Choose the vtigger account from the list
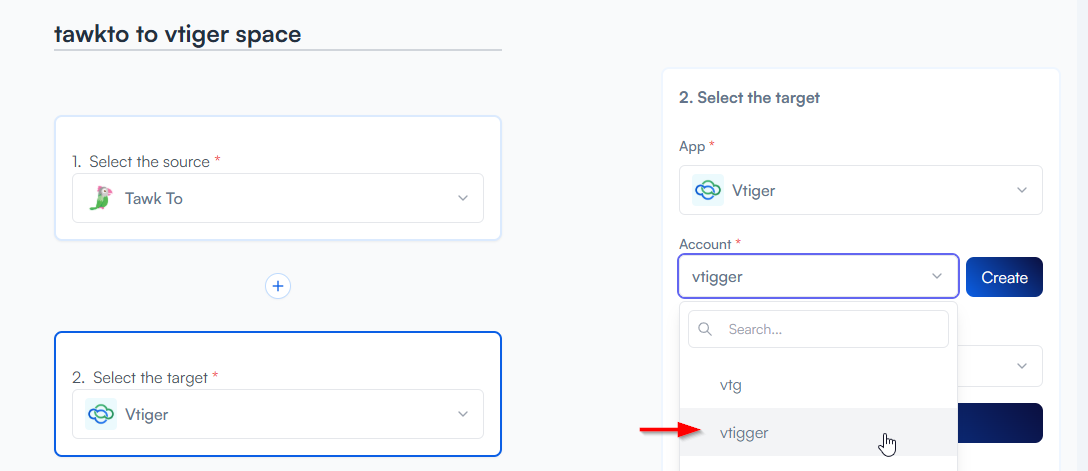1088x471 pixels. 744,432
